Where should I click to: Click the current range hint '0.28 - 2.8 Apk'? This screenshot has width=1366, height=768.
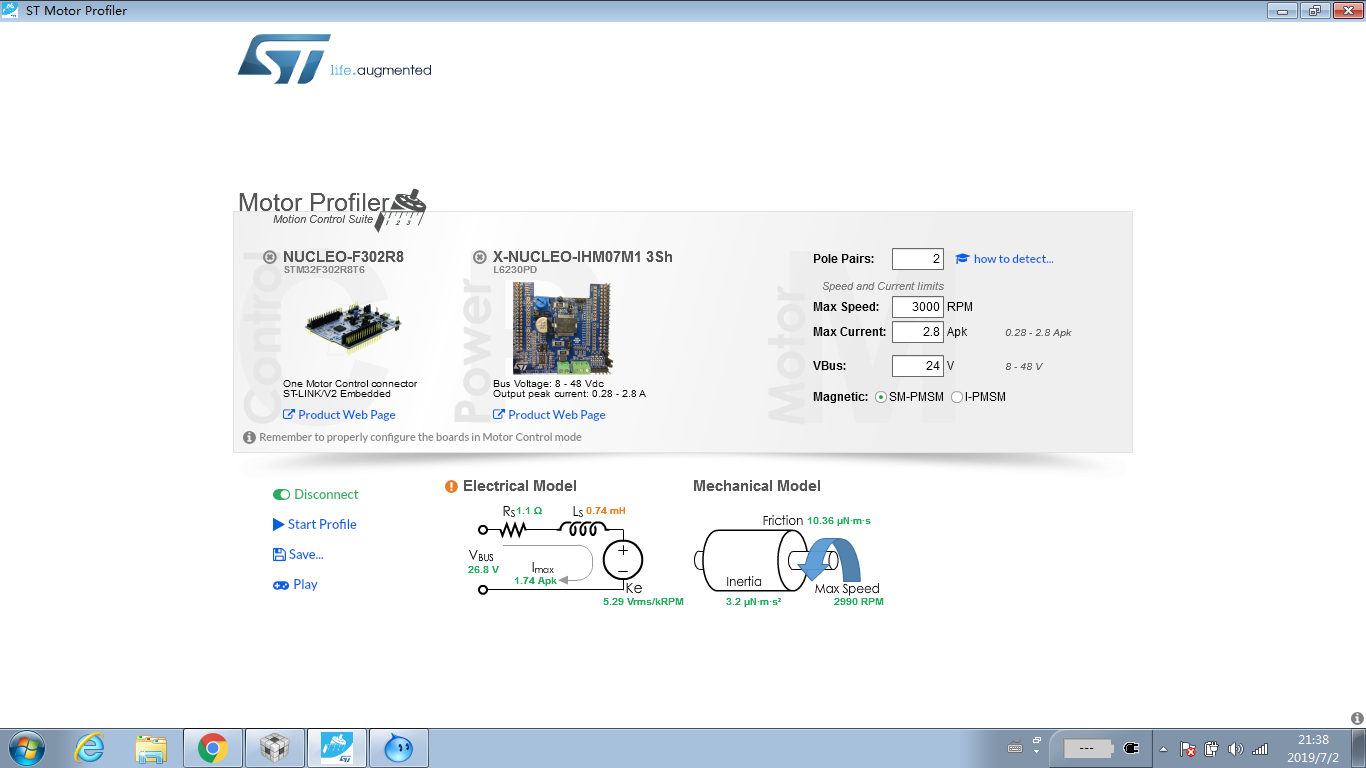point(1038,332)
